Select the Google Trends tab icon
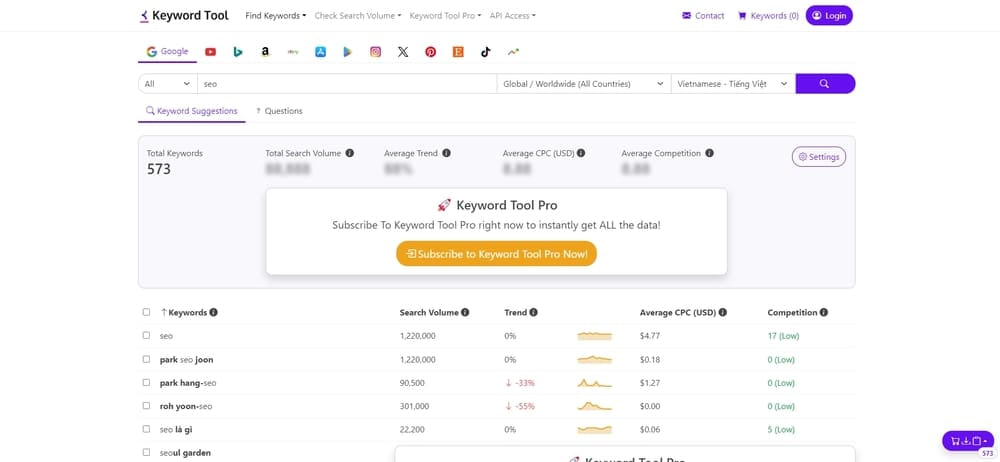Image resolution: width=1000 pixels, height=462 pixels. [513, 52]
